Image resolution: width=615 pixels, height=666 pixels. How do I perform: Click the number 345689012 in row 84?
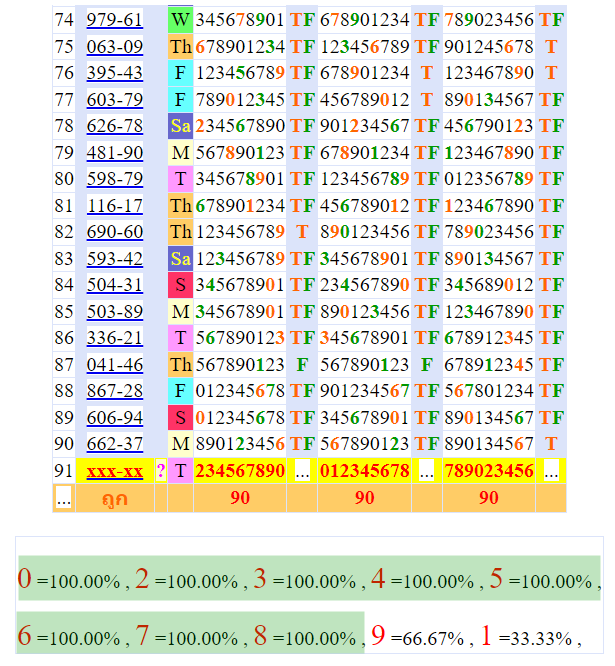coord(489,285)
